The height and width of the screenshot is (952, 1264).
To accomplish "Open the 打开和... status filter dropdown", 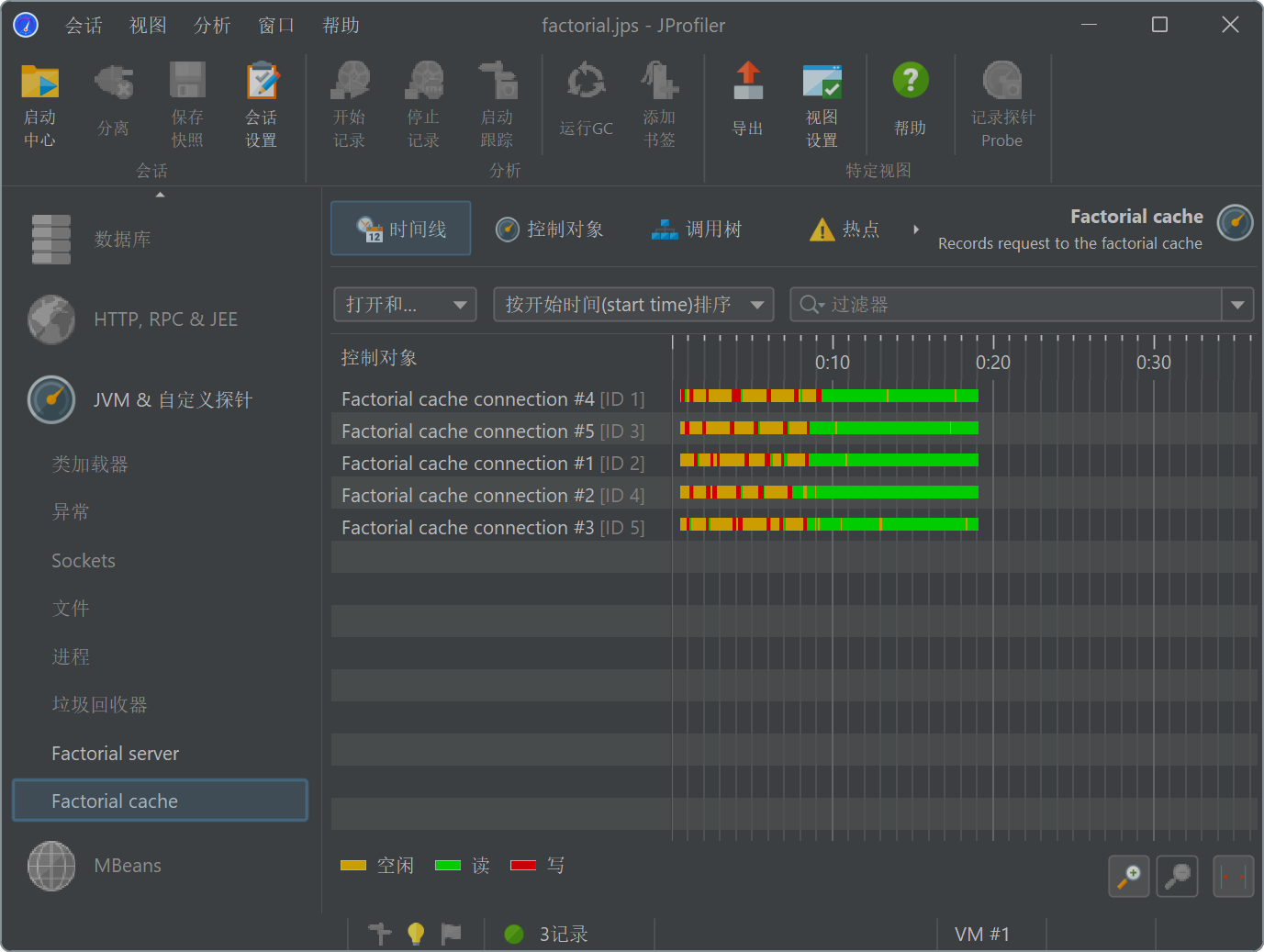I will pos(405,305).
